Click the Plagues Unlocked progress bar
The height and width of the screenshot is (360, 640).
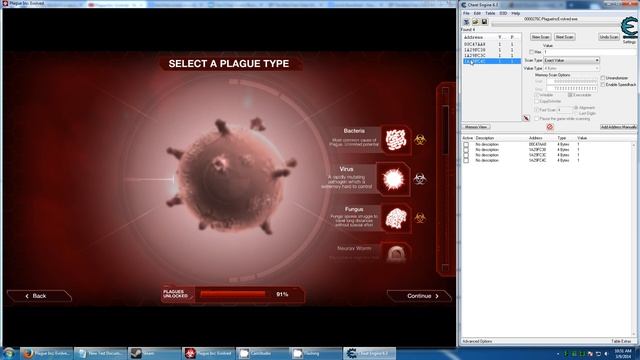[233, 294]
